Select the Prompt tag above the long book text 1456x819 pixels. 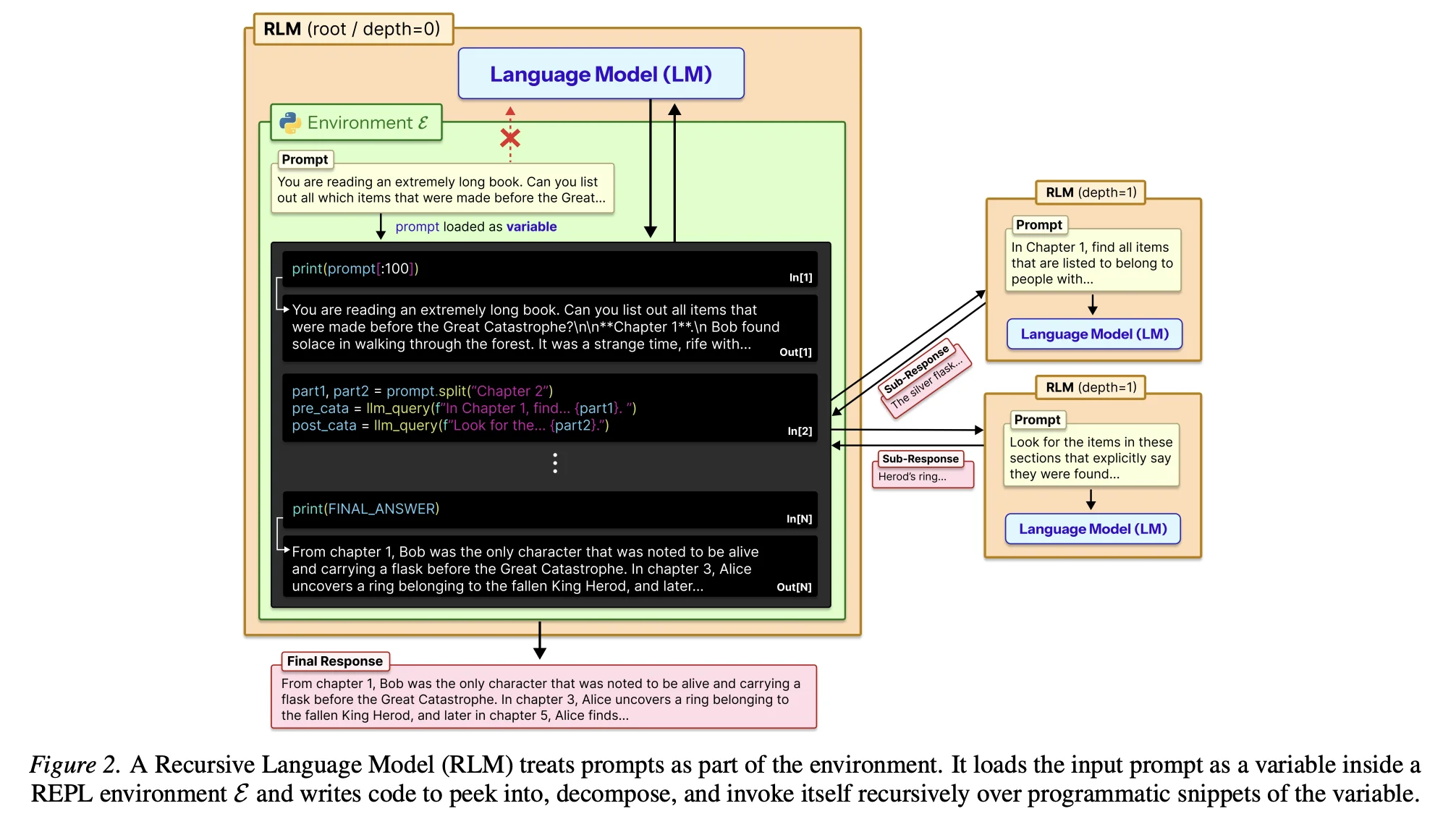point(305,159)
